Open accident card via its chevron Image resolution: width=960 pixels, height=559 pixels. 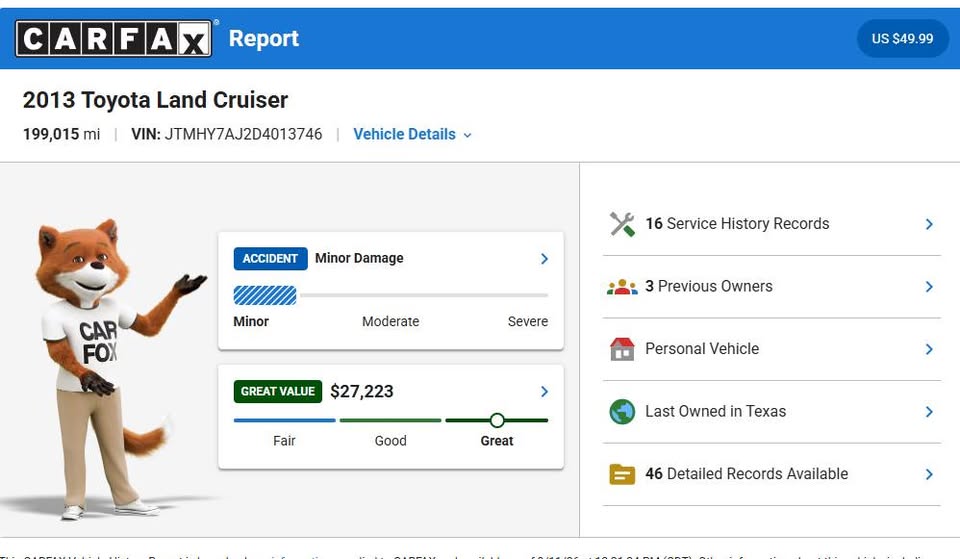tap(544, 259)
